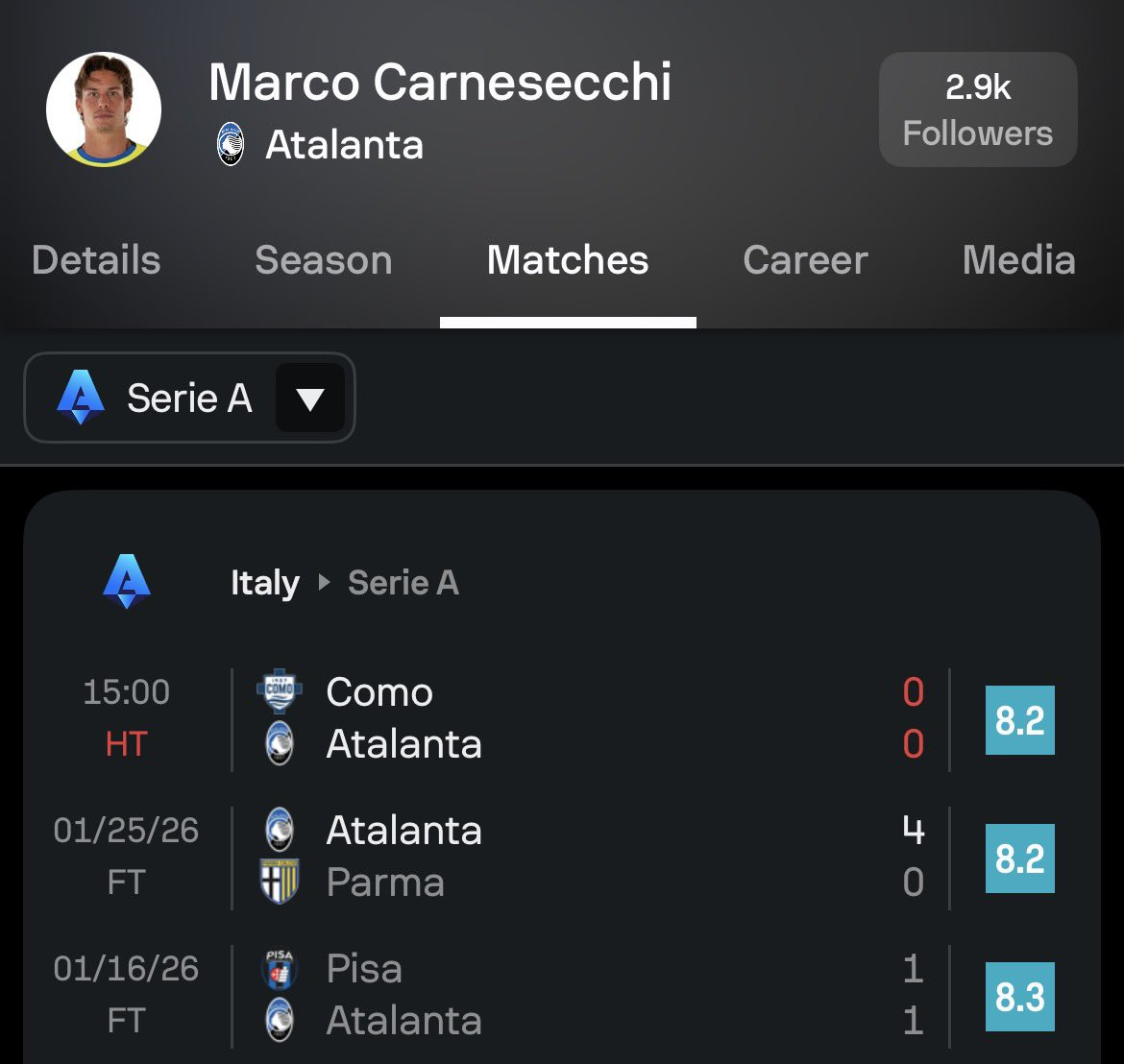Click the Como team crest

[x=280, y=691]
